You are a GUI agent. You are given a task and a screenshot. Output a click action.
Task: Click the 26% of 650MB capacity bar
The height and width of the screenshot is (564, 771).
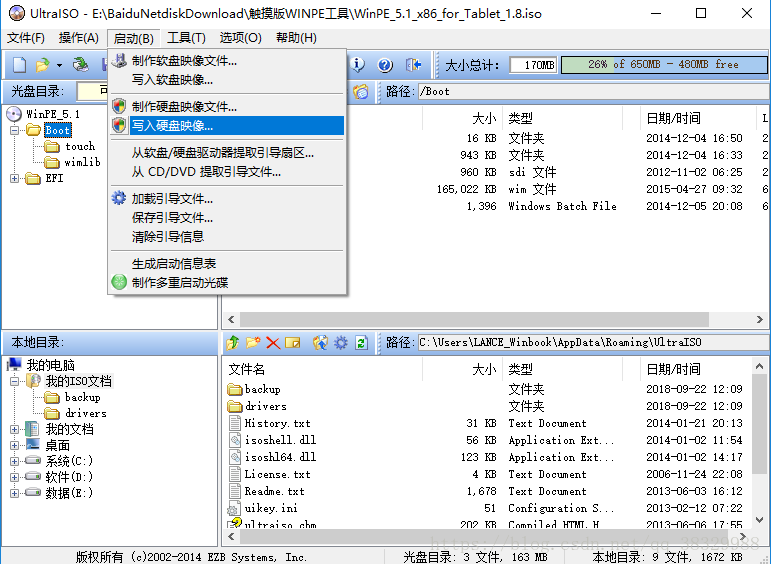(664, 64)
